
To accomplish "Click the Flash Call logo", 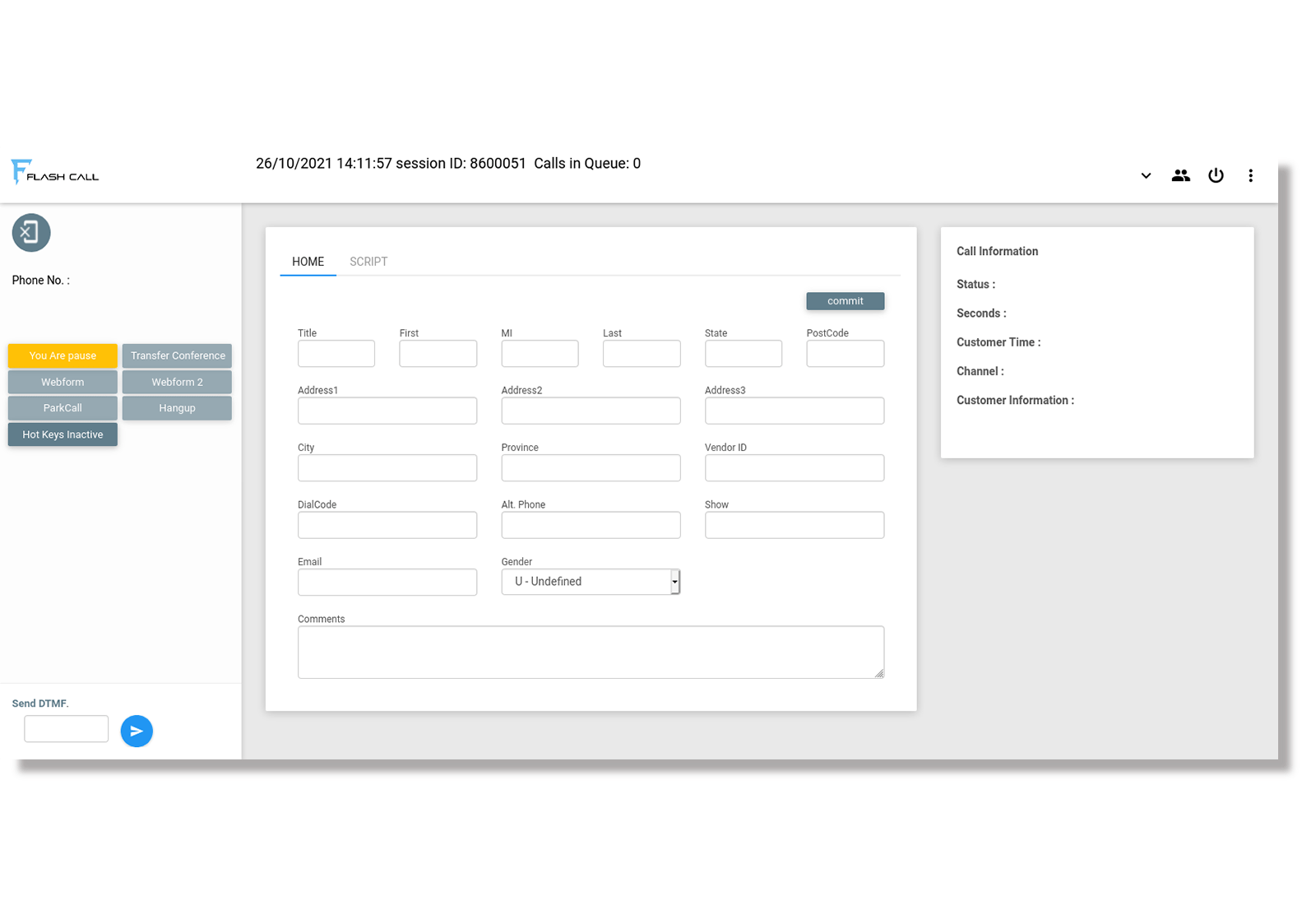I will (x=54, y=171).
